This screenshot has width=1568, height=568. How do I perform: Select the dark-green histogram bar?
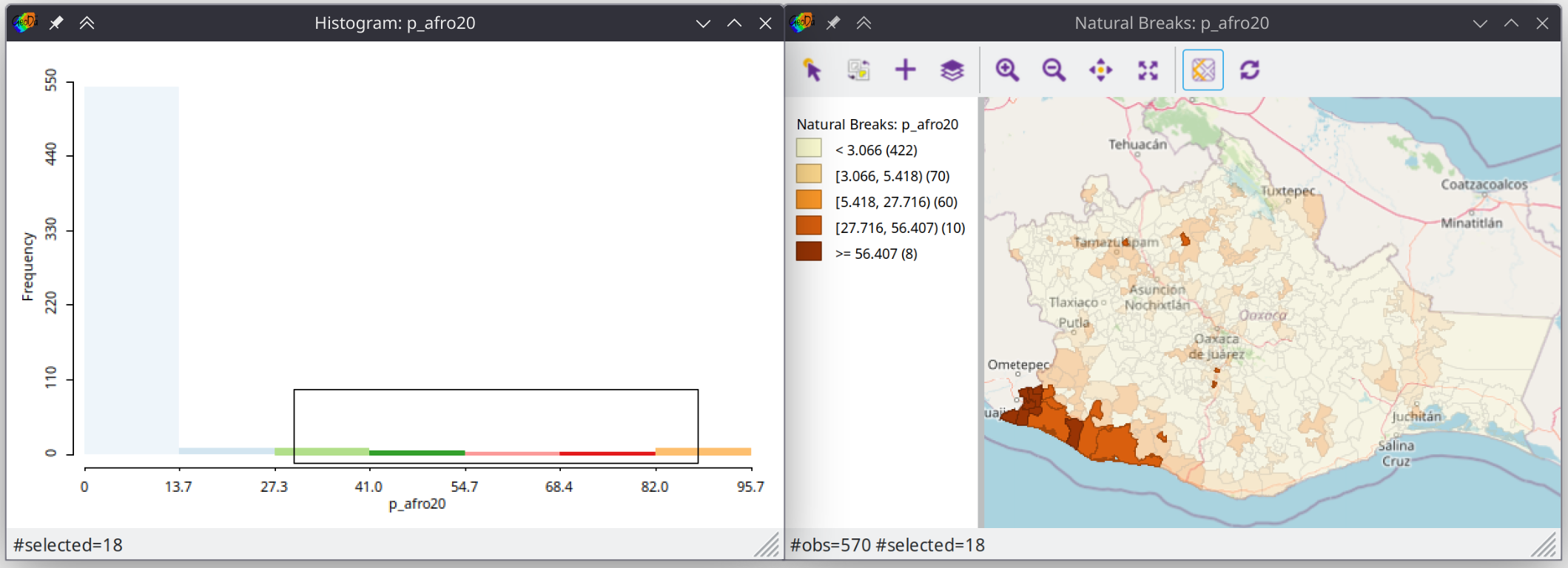417,453
